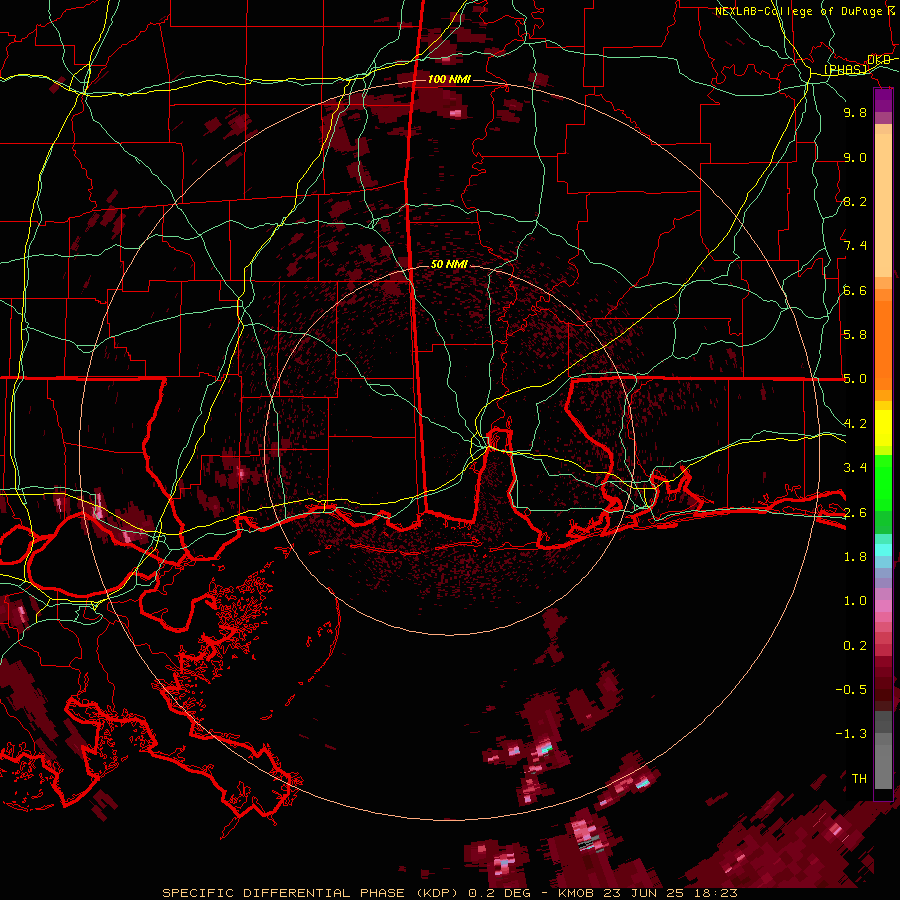
Task: Pick the cyan segment of the color bar
Action: (883, 550)
